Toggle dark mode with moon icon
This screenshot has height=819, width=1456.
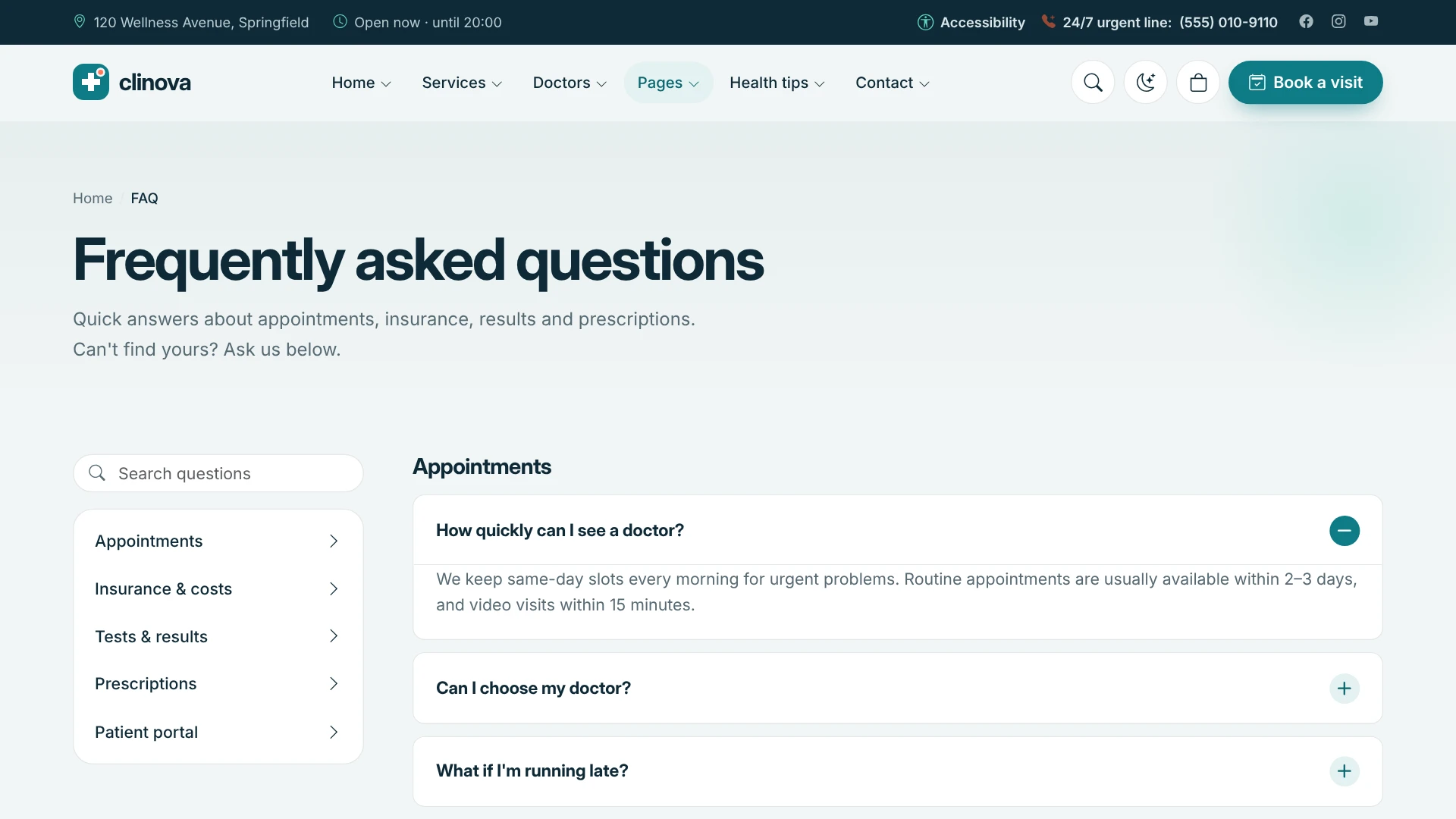coord(1145,83)
